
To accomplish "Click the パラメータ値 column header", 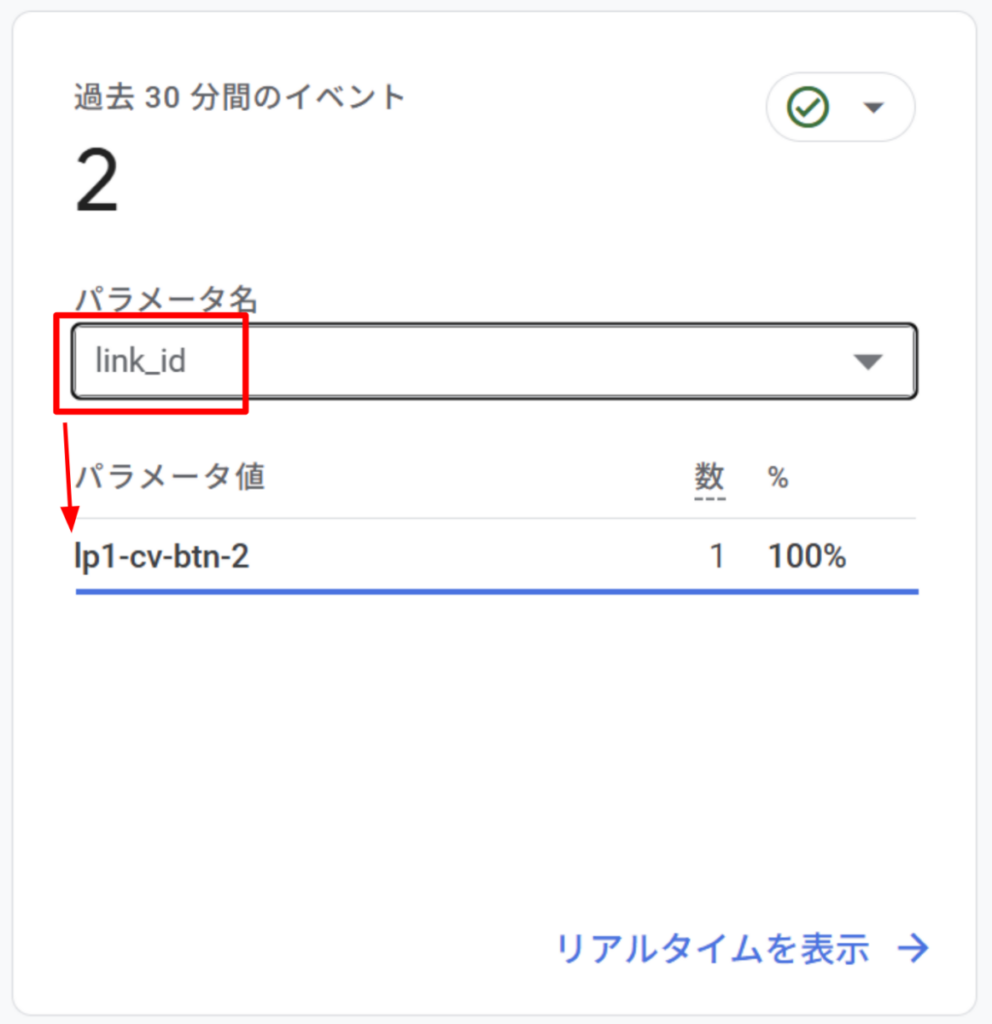I will coord(171,477).
